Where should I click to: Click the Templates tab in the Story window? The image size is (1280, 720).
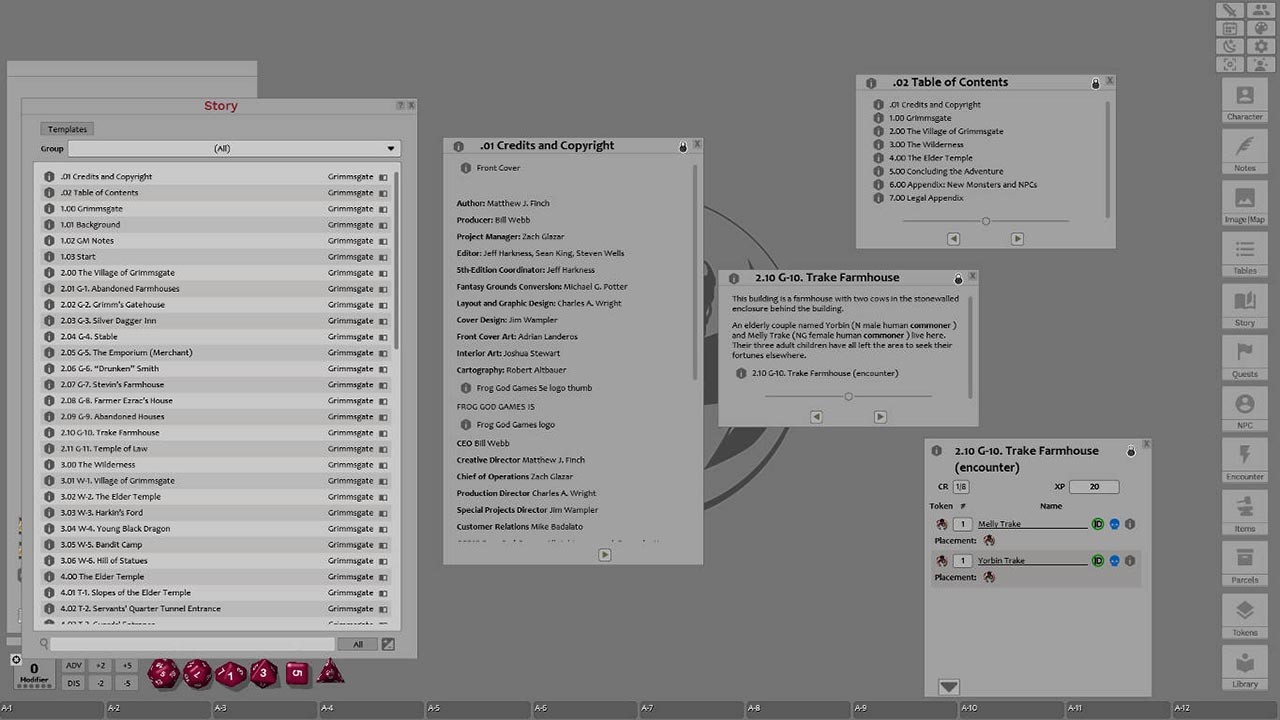point(66,128)
